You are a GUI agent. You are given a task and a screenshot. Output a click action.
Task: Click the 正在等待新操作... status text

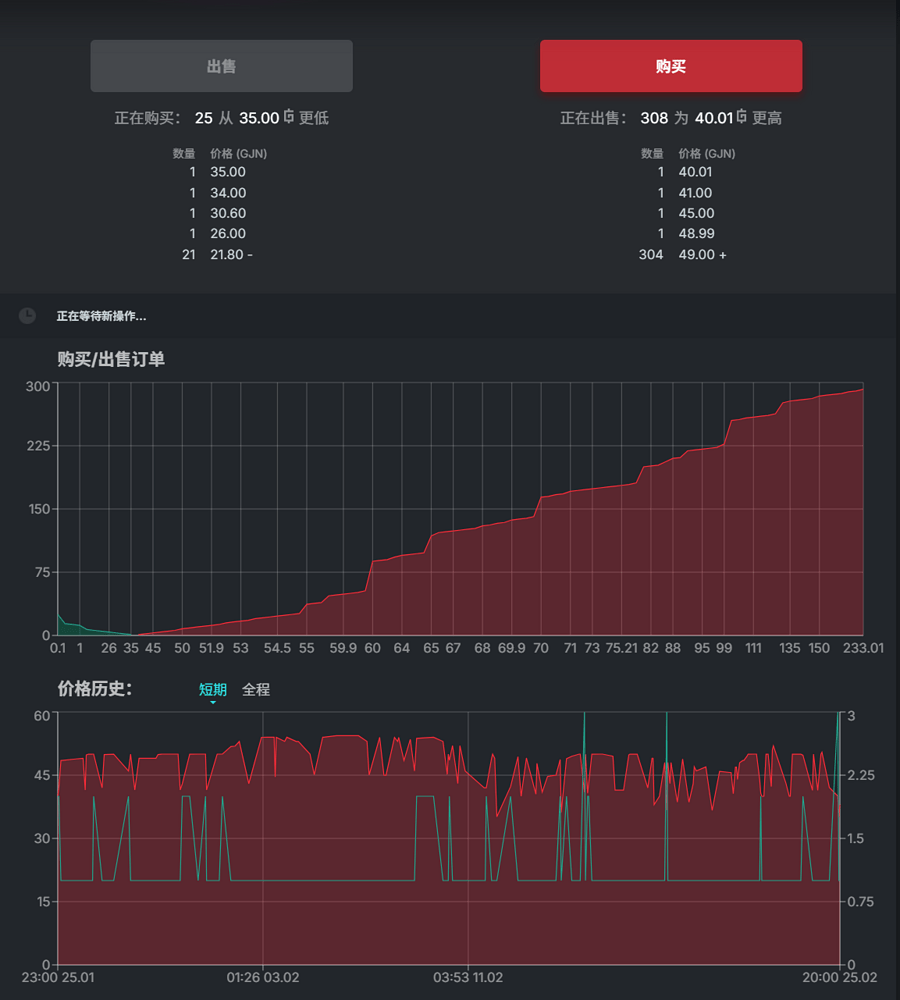tap(101, 316)
